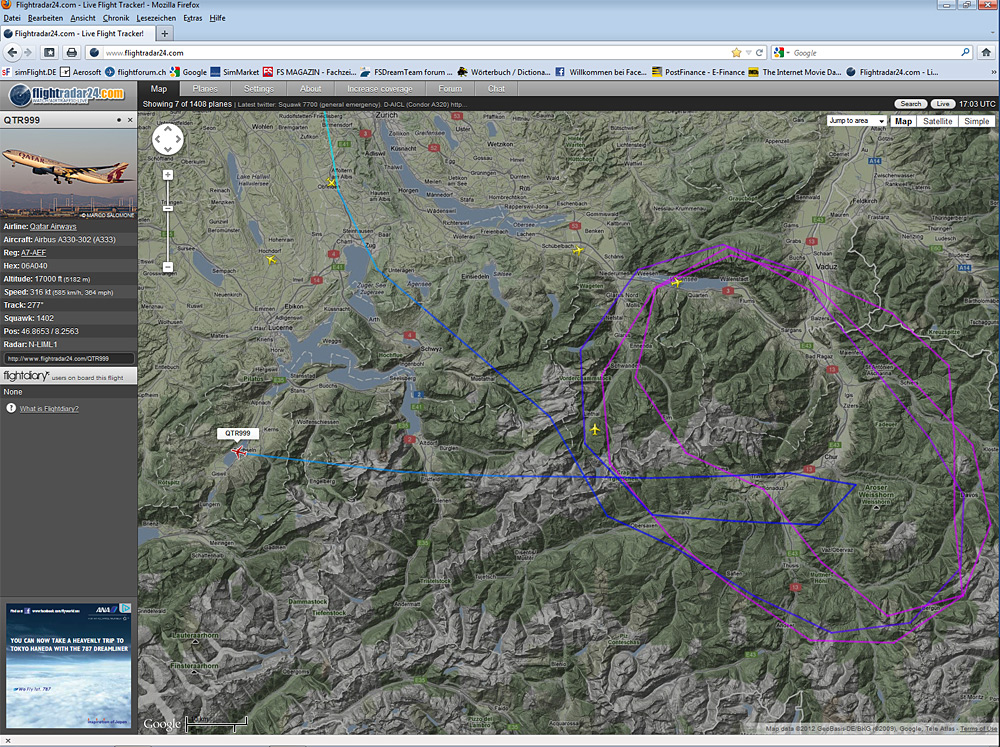Click the QTR999 map label
Image resolution: width=1000 pixels, height=747 pixels.
238,433
